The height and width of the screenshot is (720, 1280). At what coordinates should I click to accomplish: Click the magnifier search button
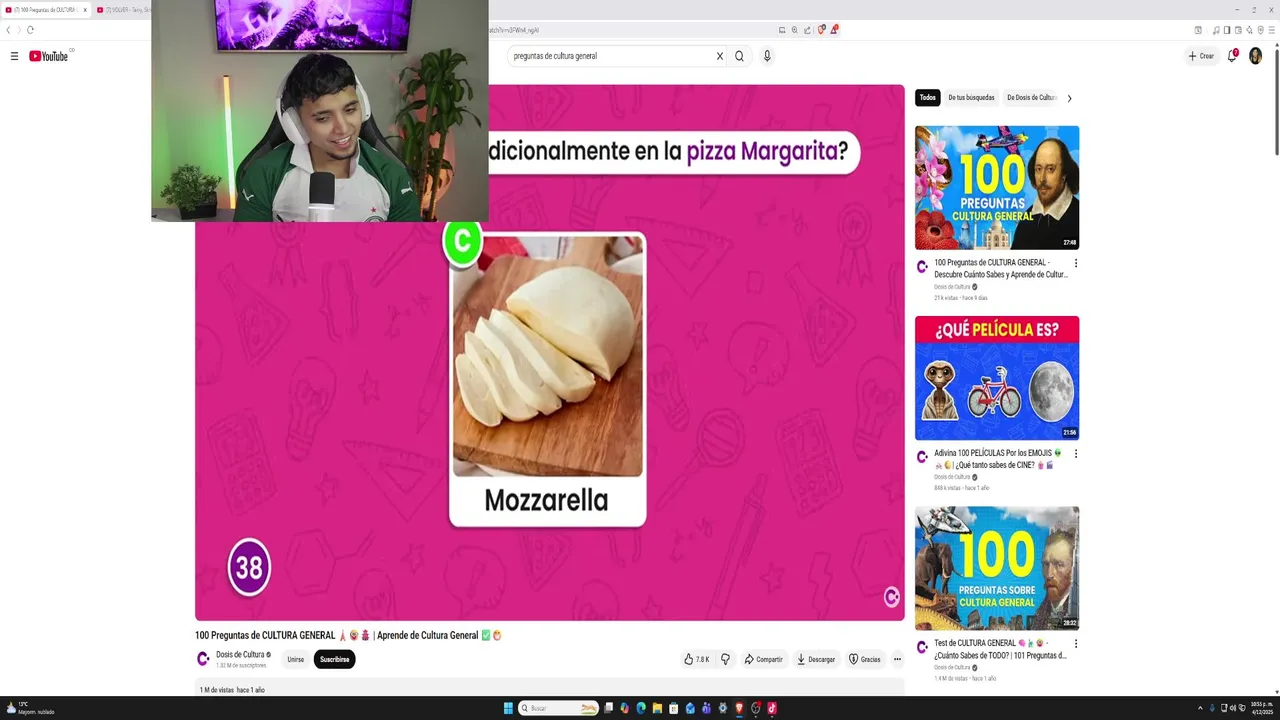click(739, 56)
